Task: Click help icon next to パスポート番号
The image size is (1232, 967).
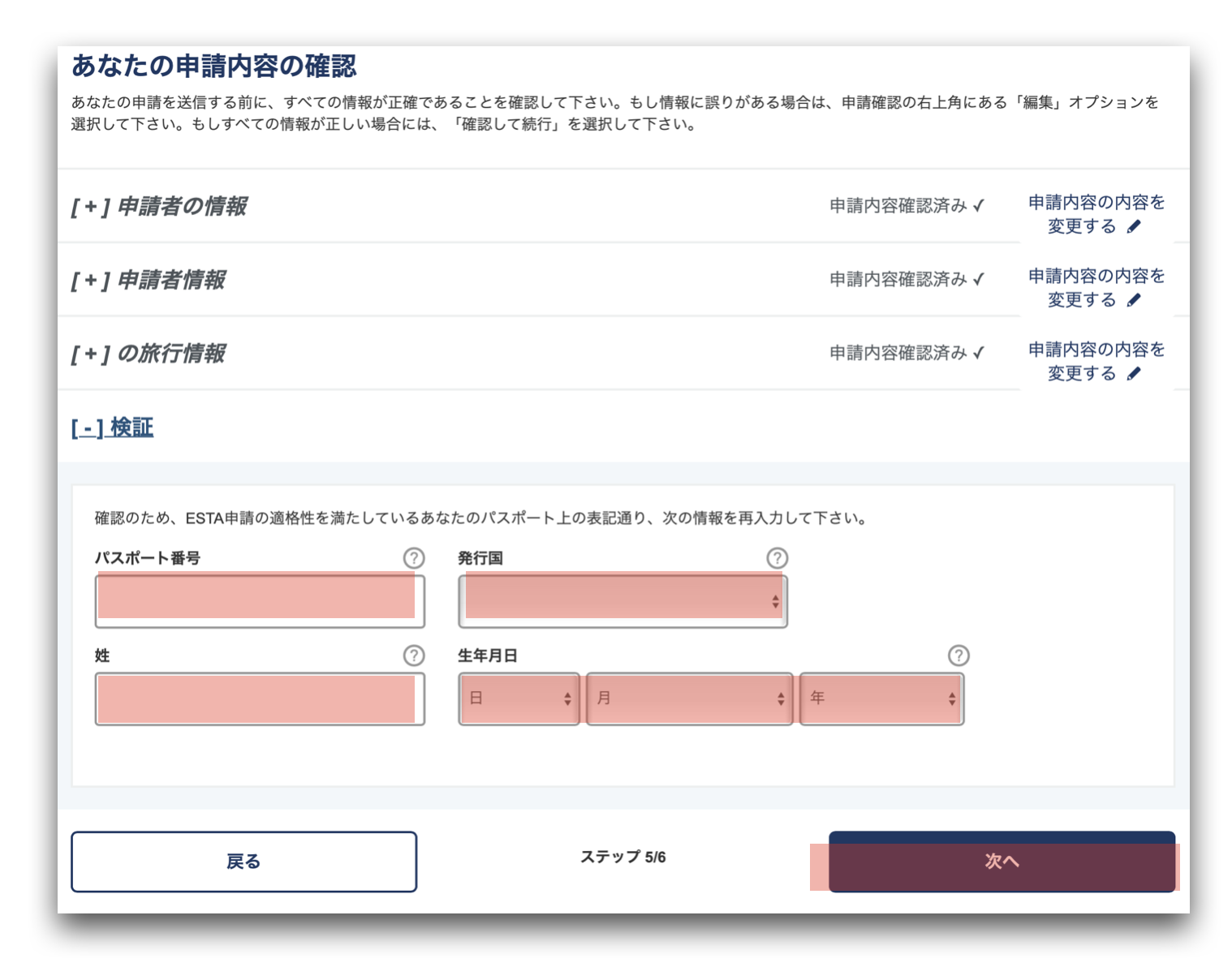Action: [x=414, y=558]
